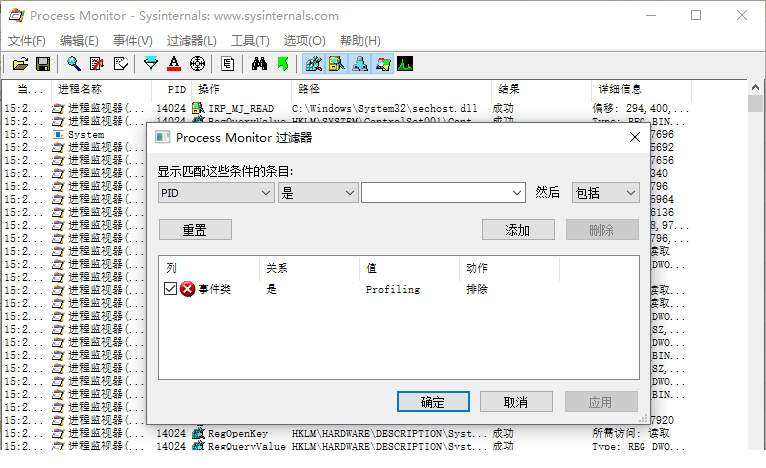Click the 重置 button
Image resolution: width=766 pixels, height=468 pixels.
(x=195, y=230)
